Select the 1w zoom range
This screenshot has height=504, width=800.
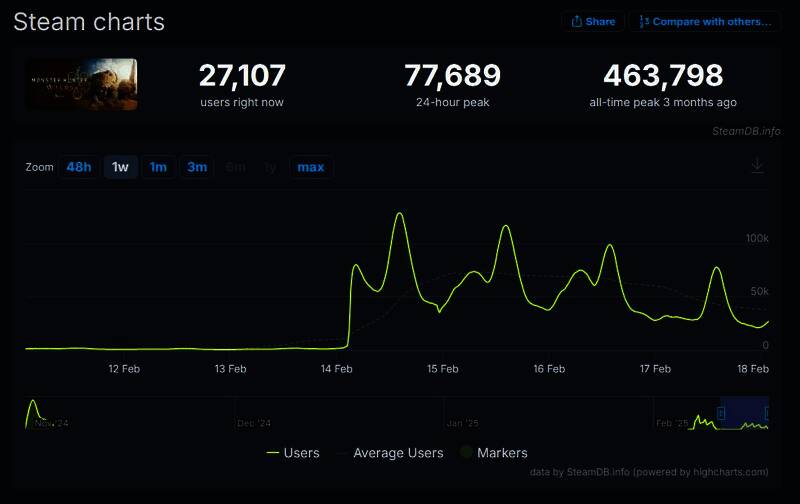(120, 167)
